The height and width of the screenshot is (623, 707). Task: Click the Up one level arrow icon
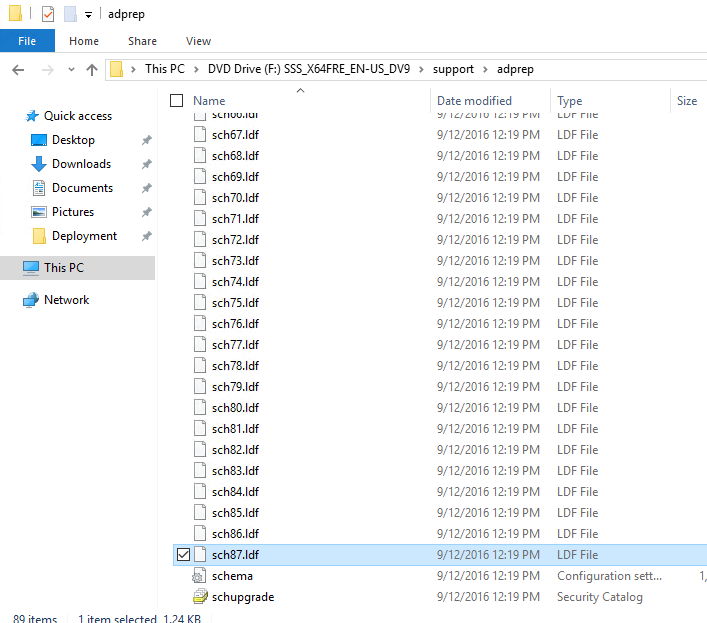92,70
